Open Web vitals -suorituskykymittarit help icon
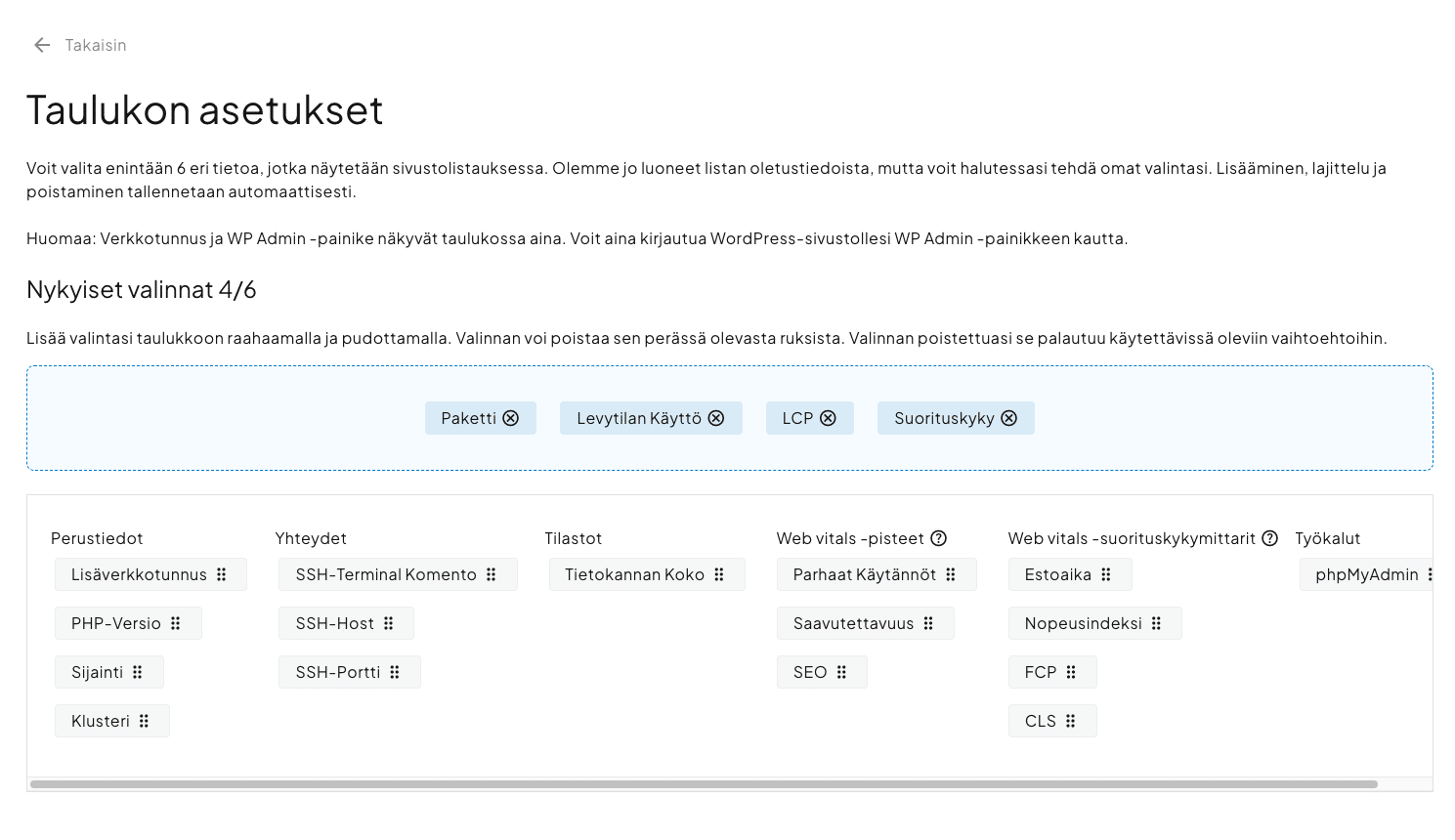Screen dimensions: 1455x840 [x=1269, y=538]
